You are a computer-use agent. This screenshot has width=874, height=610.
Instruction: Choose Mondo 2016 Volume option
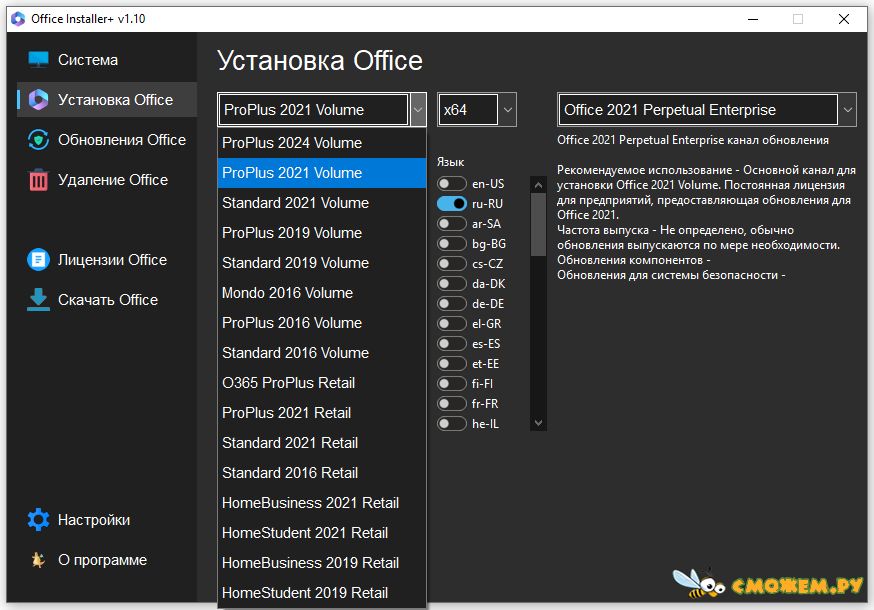pyautogui.click(x=322, y=293)
